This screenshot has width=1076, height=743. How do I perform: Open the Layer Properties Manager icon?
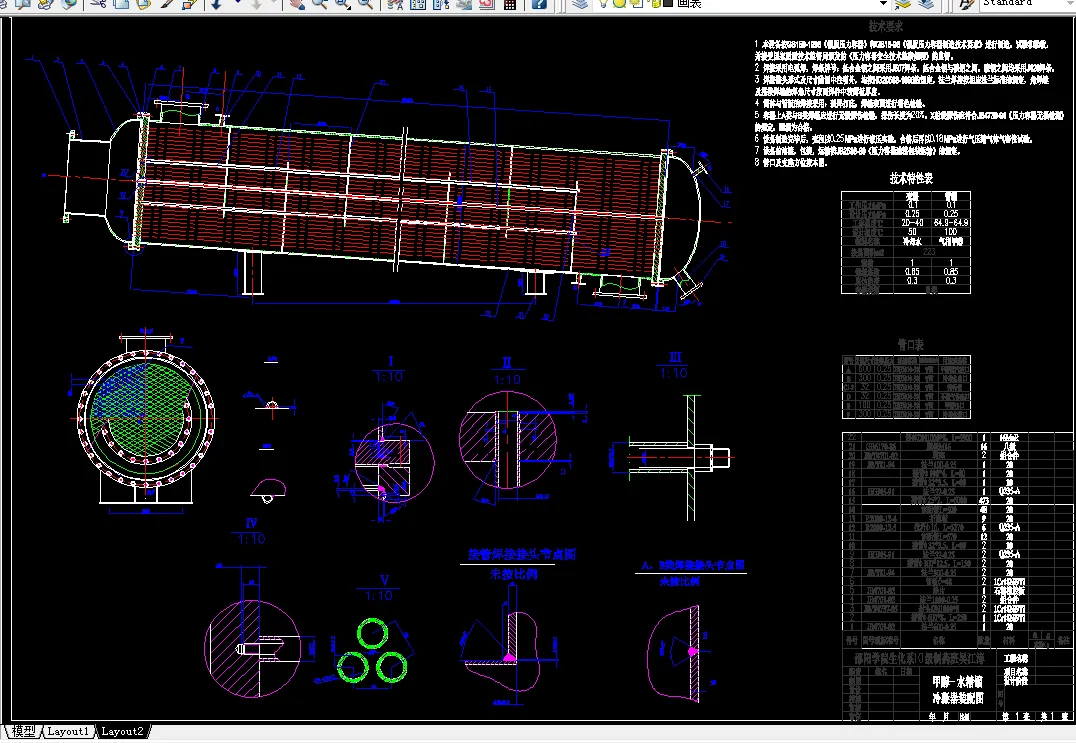click(581, 3)
